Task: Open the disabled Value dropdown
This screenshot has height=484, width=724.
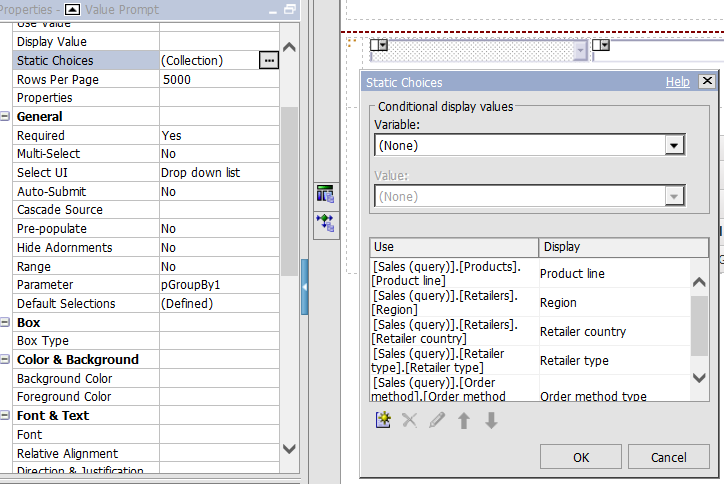Action: coord(674,196)
